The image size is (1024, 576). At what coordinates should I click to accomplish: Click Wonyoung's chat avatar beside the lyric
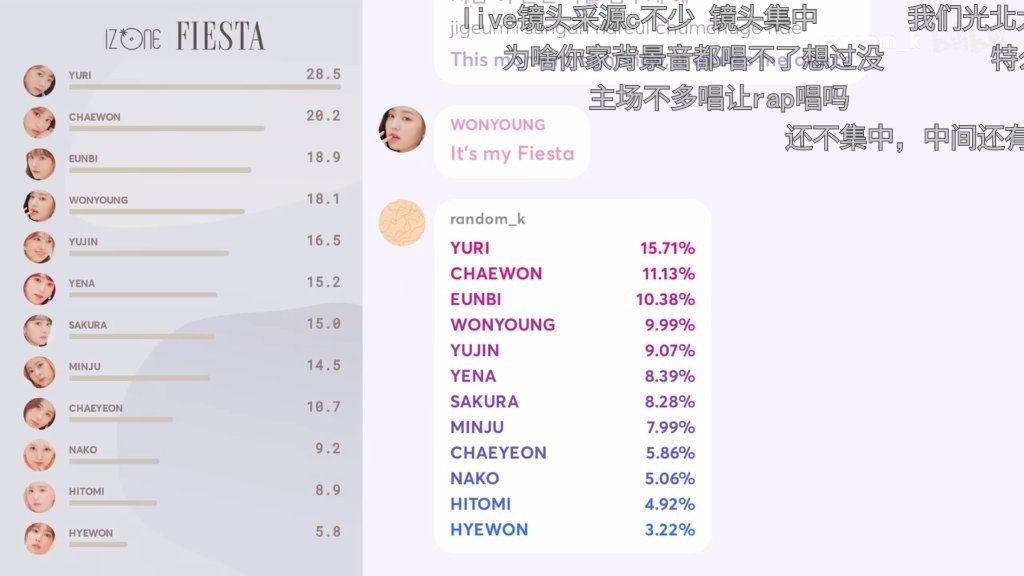click(x=402, y=129)
